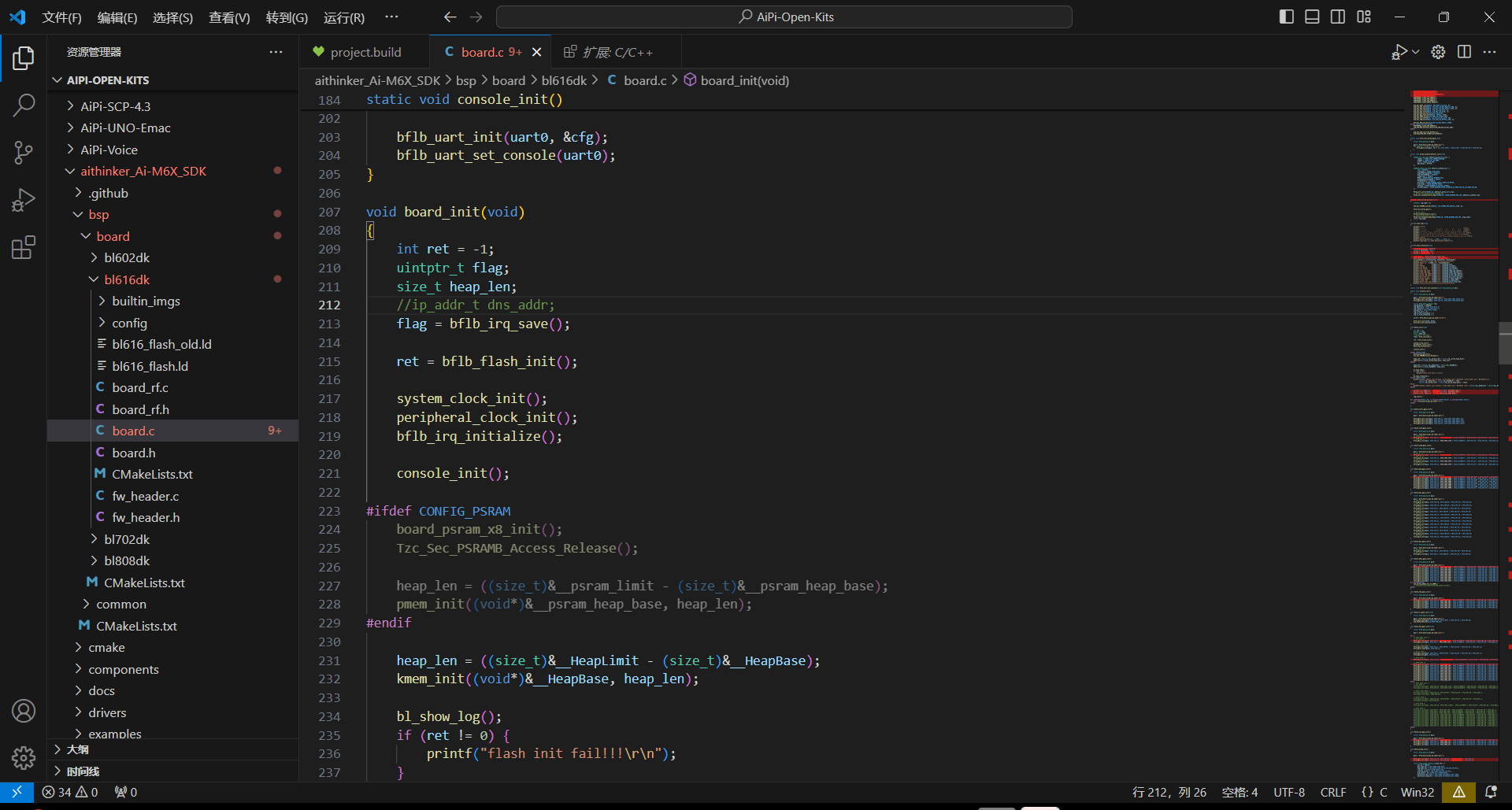This screenshot has width=1512, height=810.
Task: Open bl616_flash.ld in the file tree
Action: [150, 366]
